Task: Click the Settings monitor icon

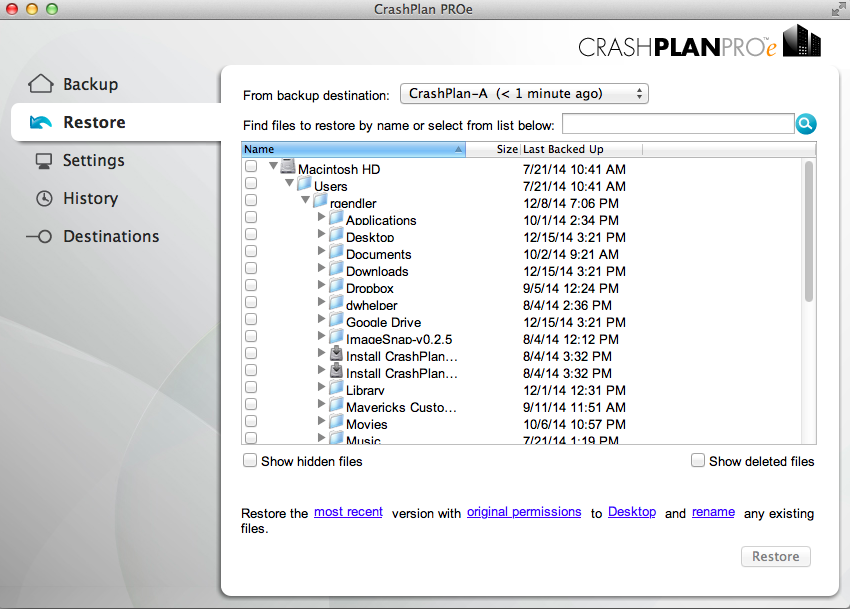Action: [43, 161]
